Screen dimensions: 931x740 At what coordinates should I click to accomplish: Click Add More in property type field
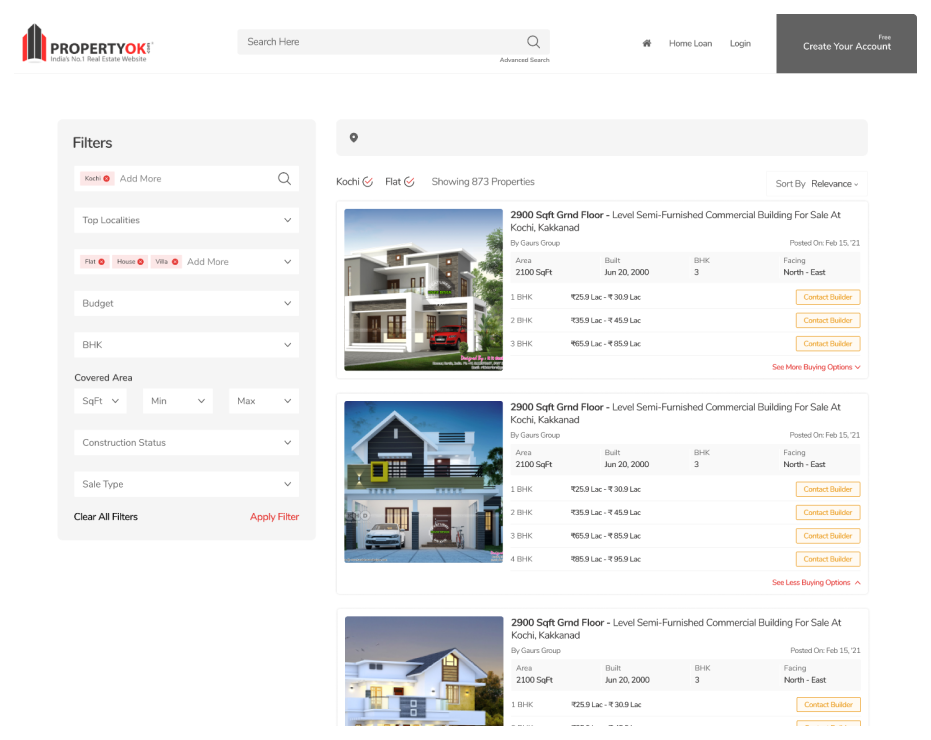(x=208, y=262)
